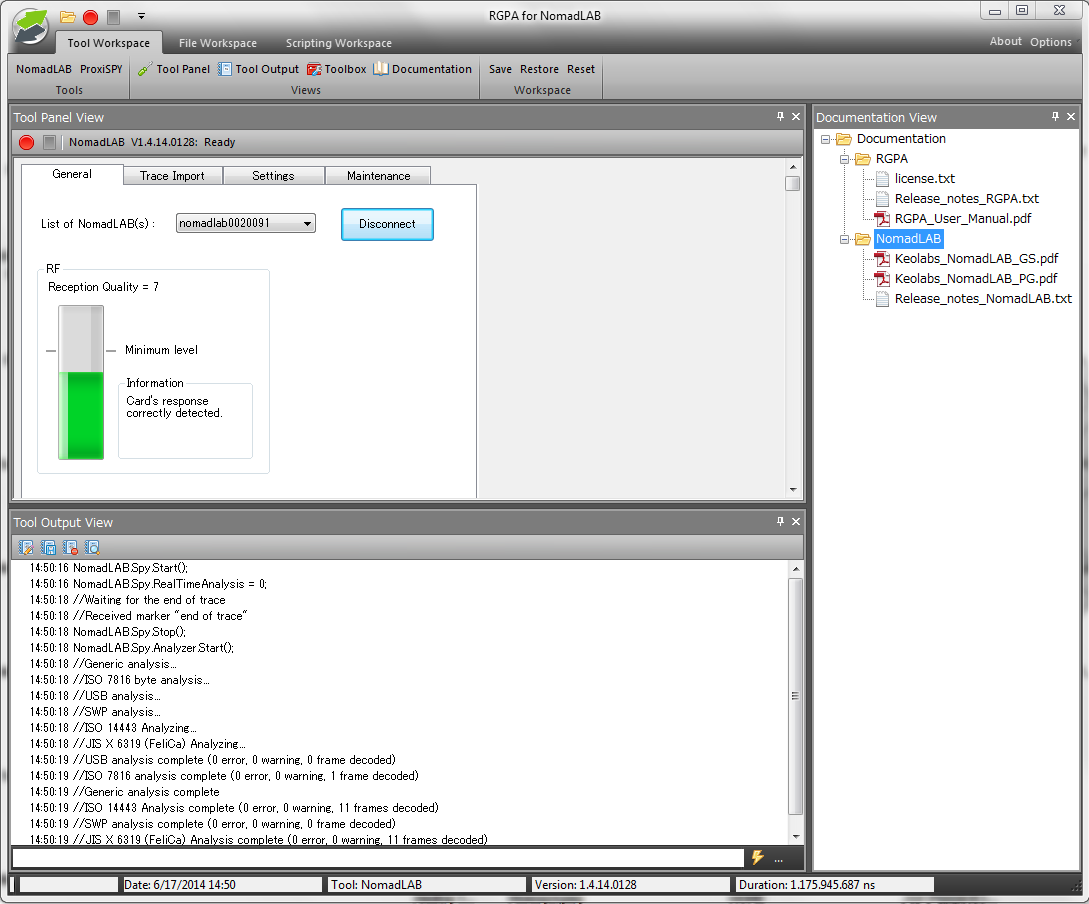The height and width of the screenshot is (904, 1089).
Task: Open the Trace Import tab
Action: click(172, 176)
